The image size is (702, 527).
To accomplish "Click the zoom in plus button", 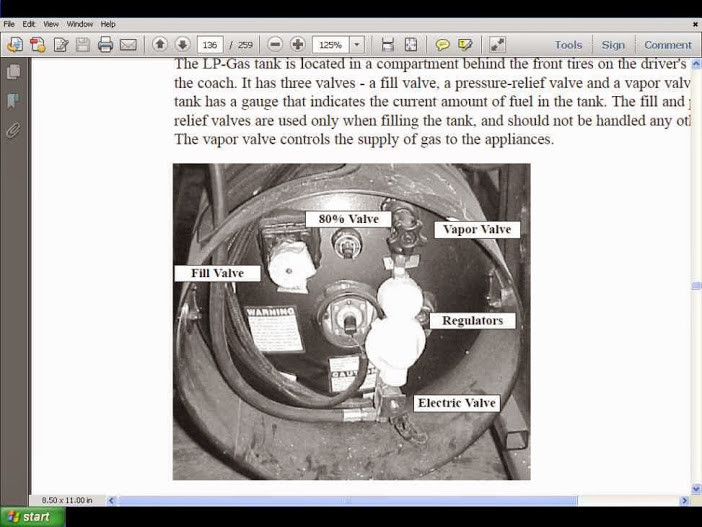I will pyautogui.click(x=298, y=44).
